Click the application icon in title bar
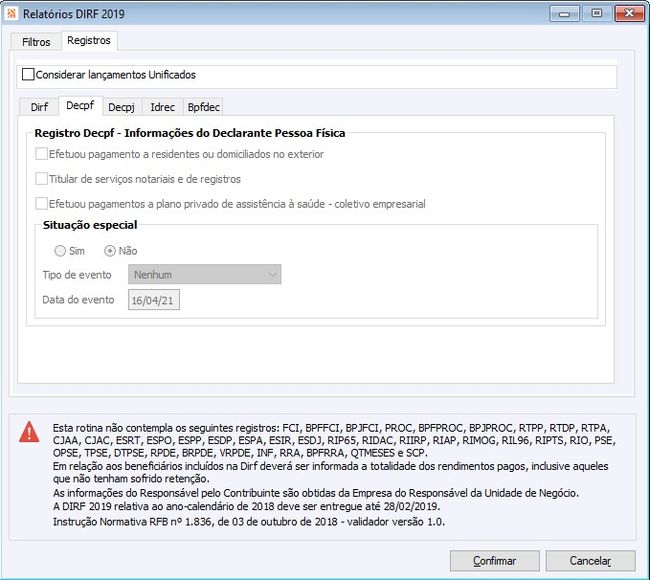Viewport: 650px width, 580px height. [11, 13]
